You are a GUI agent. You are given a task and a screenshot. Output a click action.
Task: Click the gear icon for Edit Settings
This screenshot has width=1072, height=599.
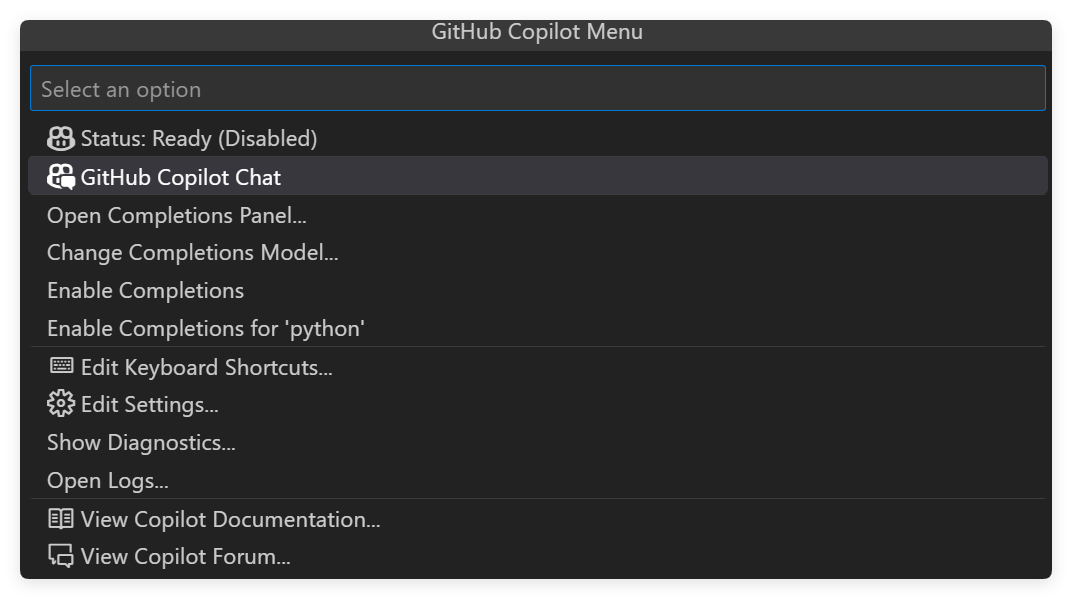[x=61, y=404]
